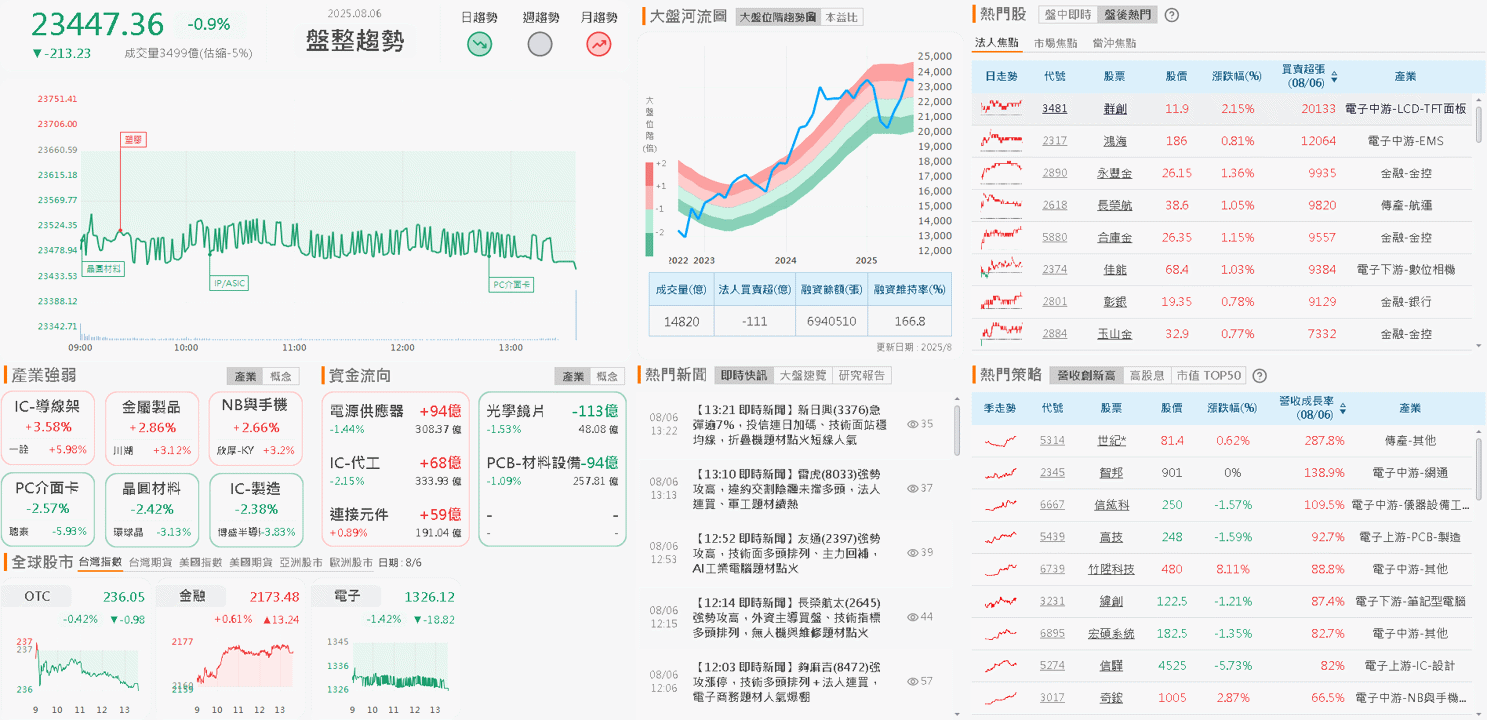The height and width of the screenshot is (720, 1487).
Task: View count eye icon for 夠麻吉(8472) news
Action: pos(912,681)
